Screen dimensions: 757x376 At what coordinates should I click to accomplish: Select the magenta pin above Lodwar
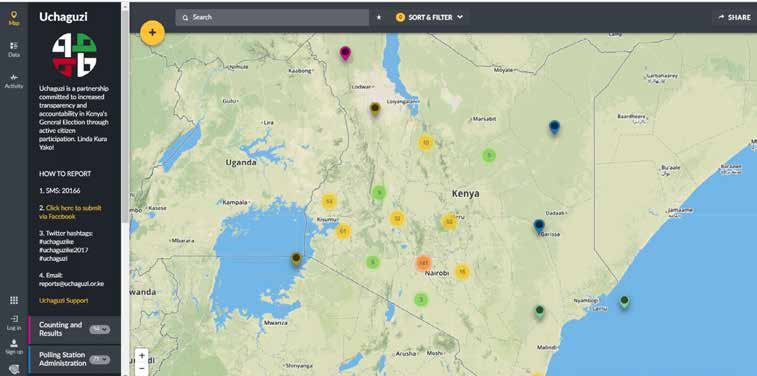345,53
